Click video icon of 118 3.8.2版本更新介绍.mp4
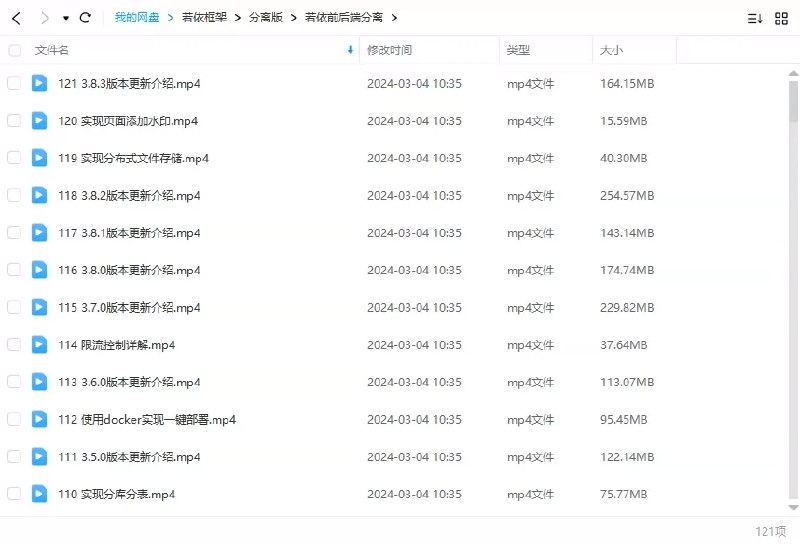 39,195
